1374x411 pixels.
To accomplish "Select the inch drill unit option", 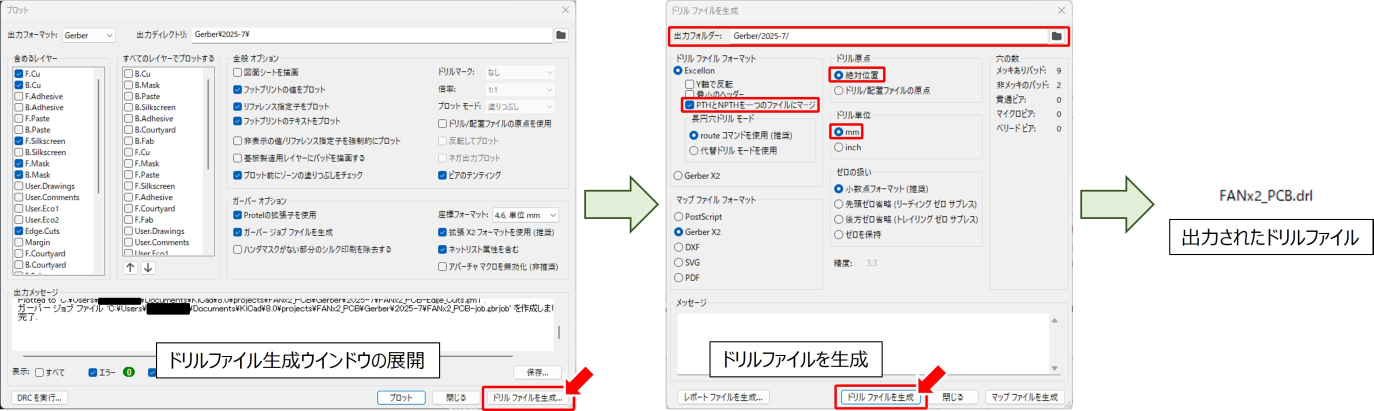I will [x=839, y=147].
